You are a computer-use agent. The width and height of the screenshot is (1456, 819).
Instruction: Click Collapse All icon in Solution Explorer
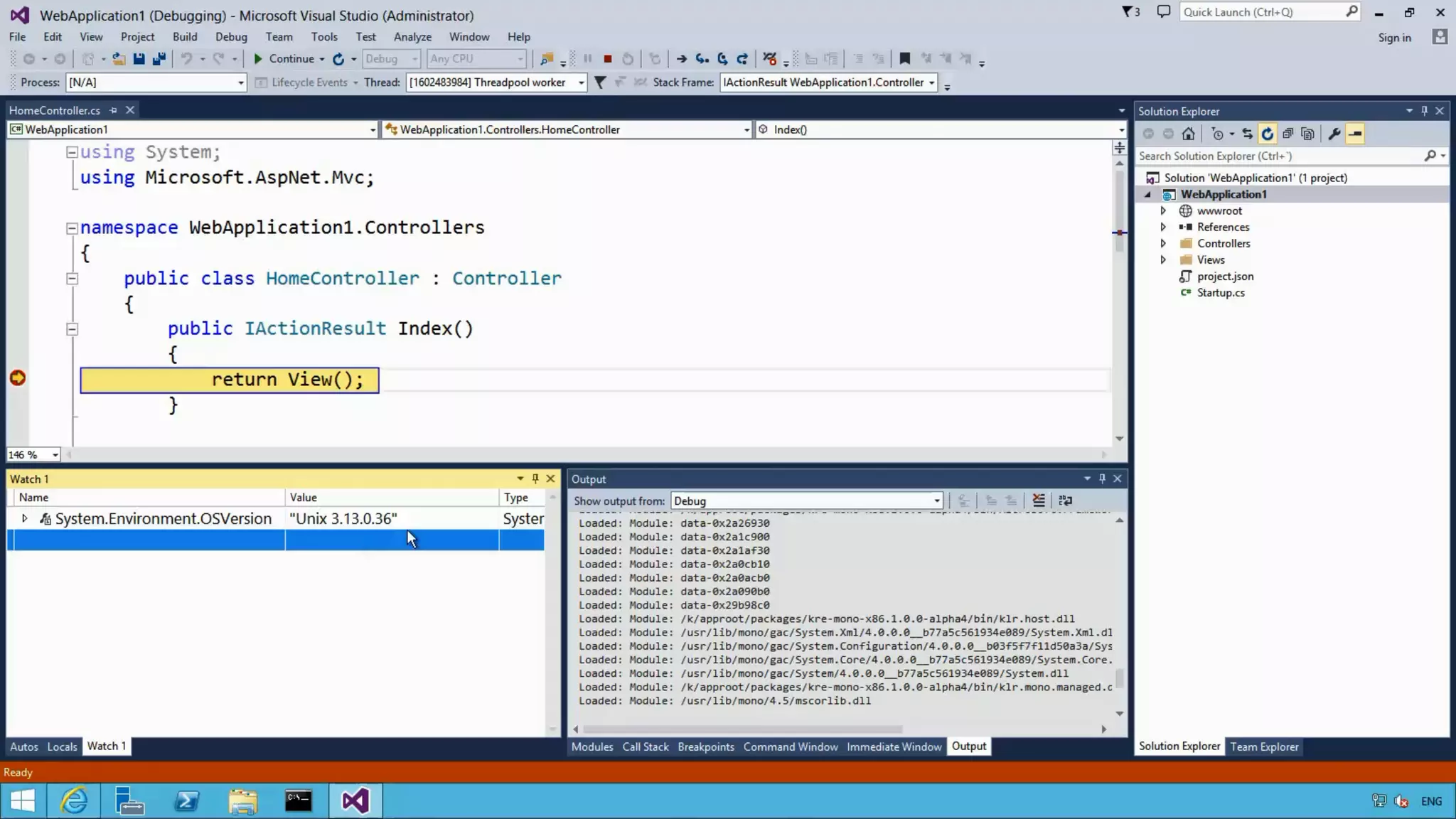point(1288,134)
